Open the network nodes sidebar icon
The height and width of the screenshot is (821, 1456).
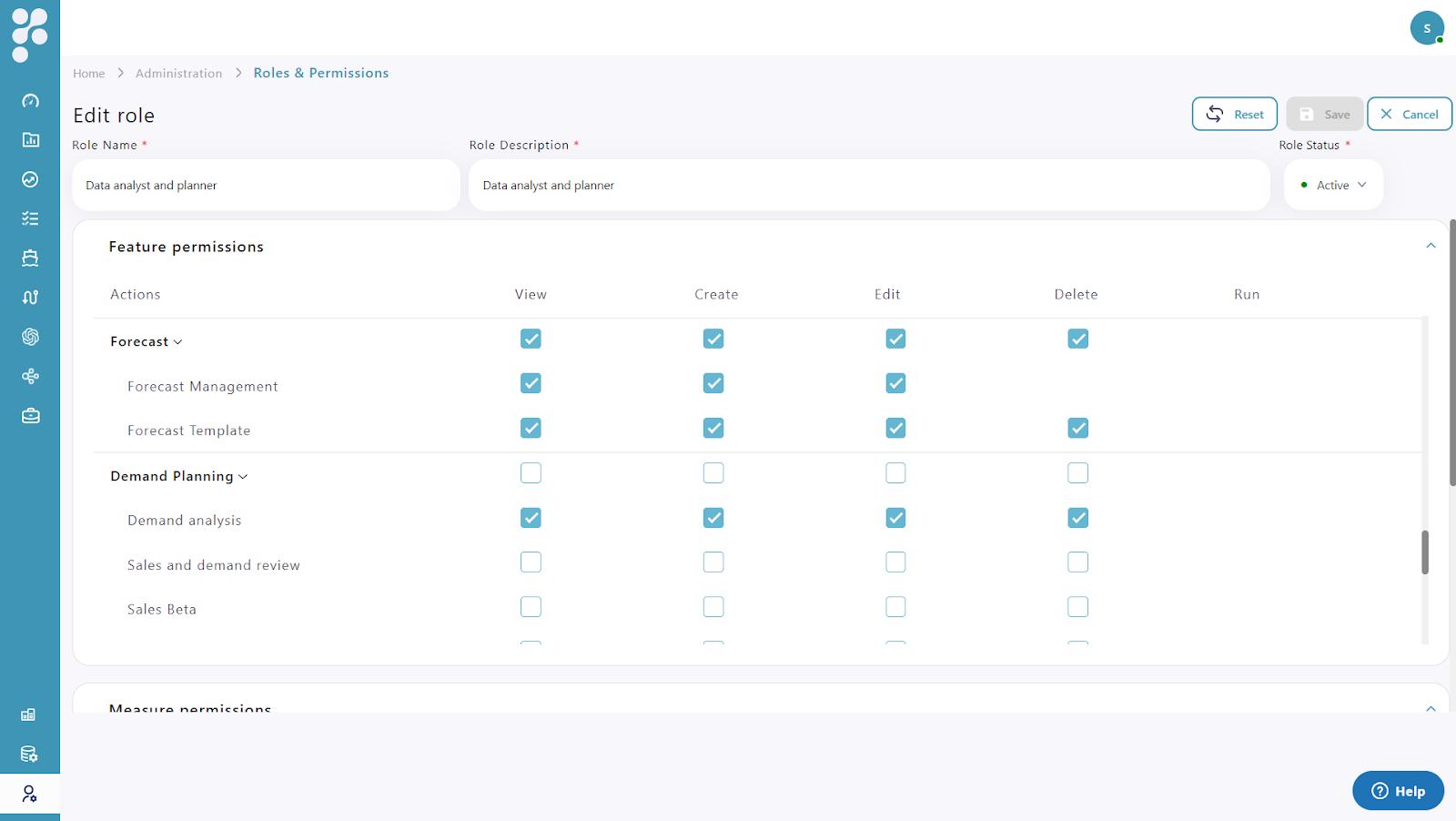30,376
